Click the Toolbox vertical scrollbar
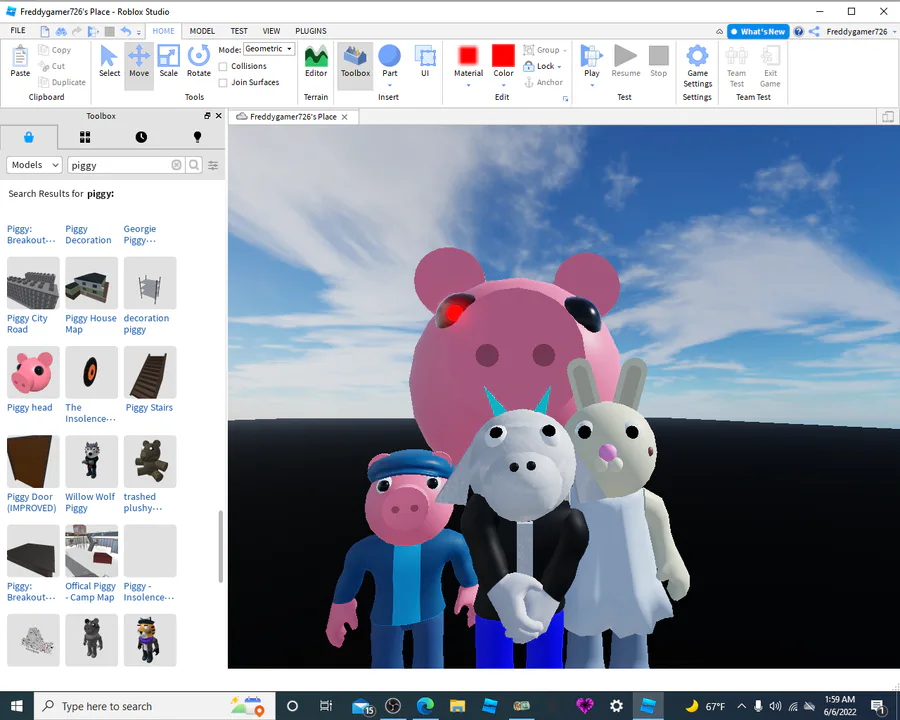 pos(221,547)
